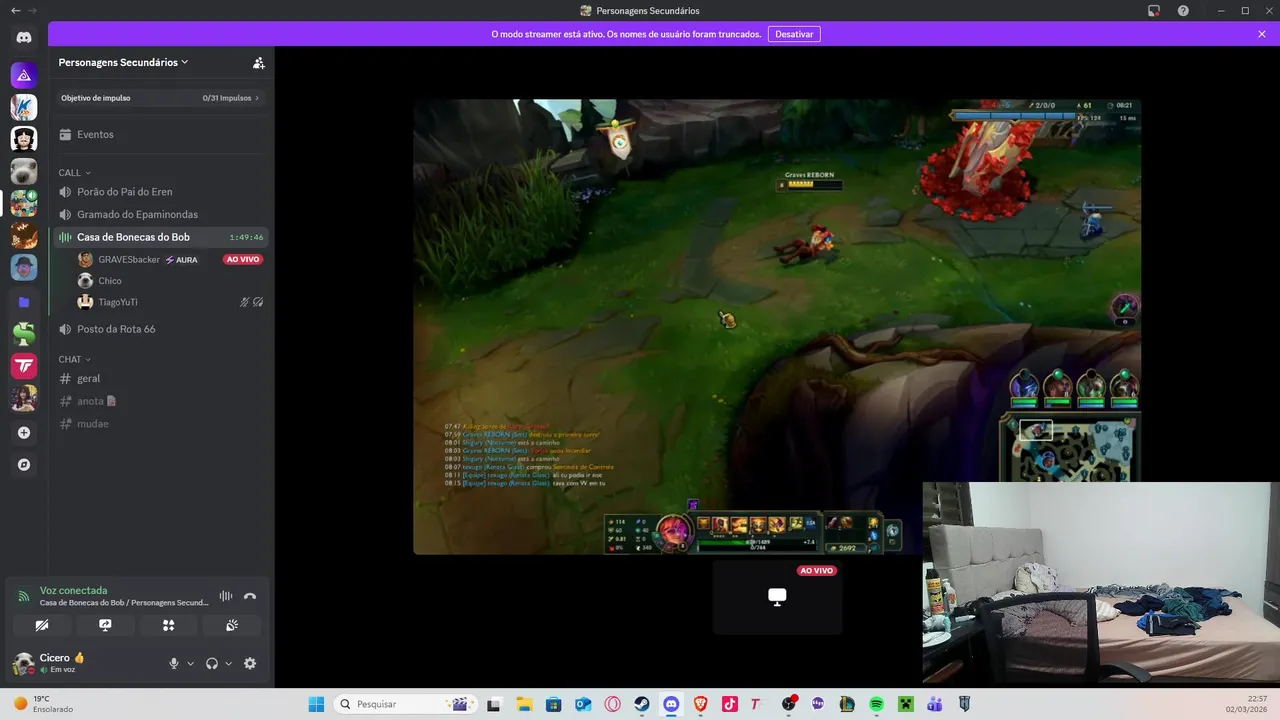1280x720 pixels.
Task: Open the green dollar sign server
Action: 24,333
